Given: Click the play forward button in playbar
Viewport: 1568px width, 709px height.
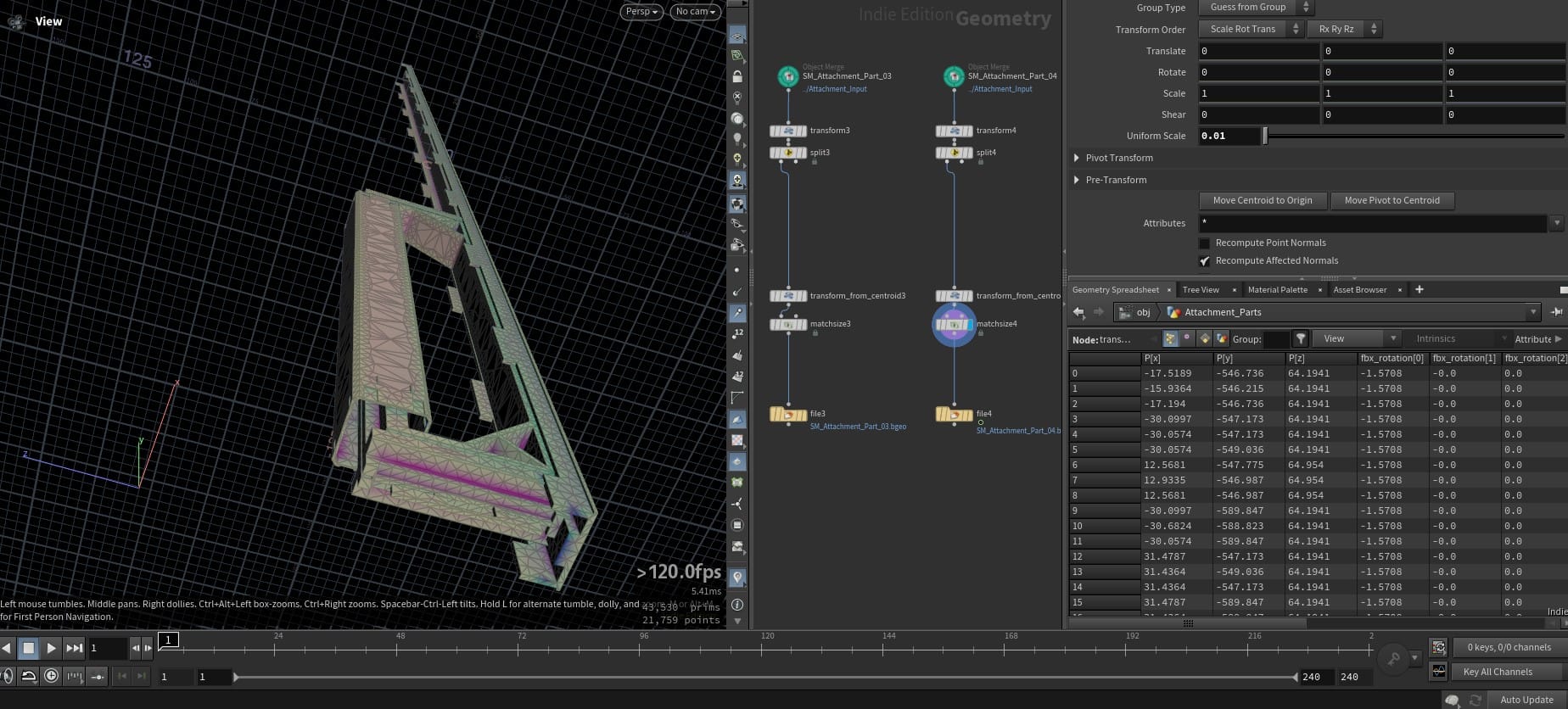Looking at the screenshot, I should [51, 648].
